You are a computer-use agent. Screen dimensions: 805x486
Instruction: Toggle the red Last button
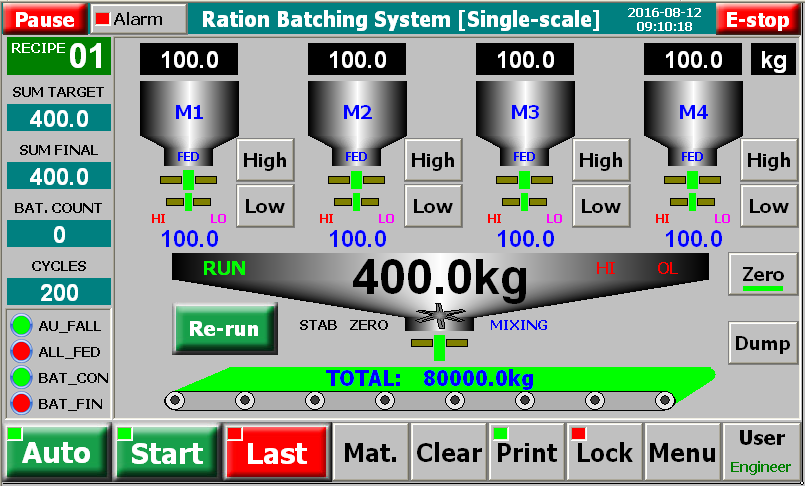click(x=277, y=452)
